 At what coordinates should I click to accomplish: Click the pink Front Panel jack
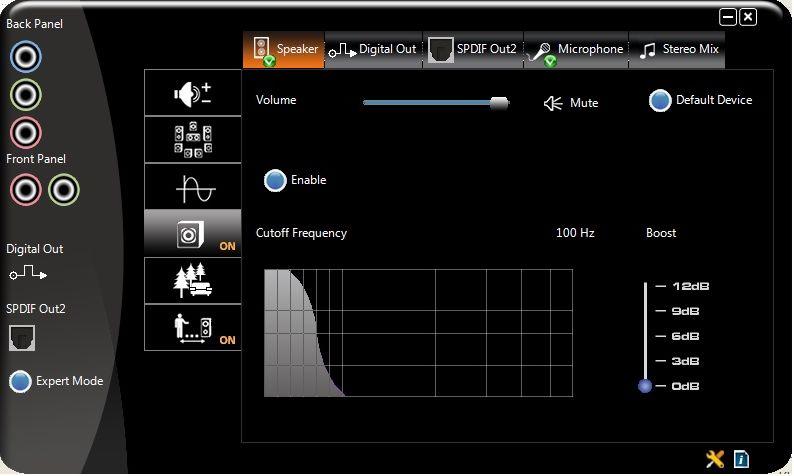pyautogui.click(x=25, y=190)
